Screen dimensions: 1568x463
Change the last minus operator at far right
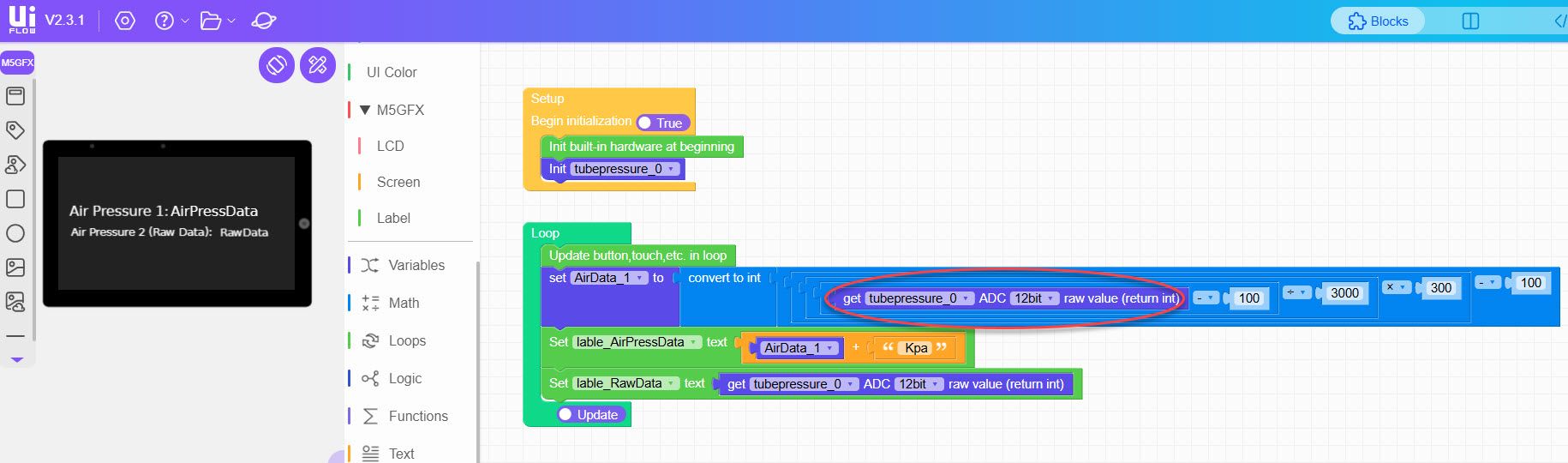pos(1488,282)
